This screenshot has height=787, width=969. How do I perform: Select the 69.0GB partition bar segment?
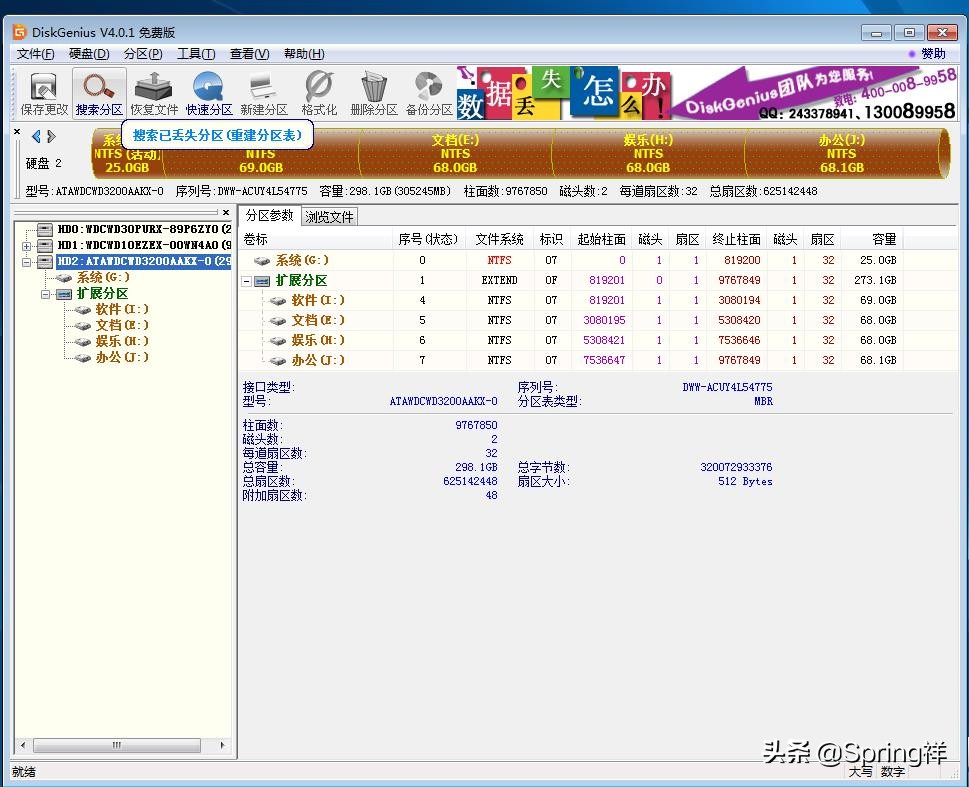click(260, 153)
